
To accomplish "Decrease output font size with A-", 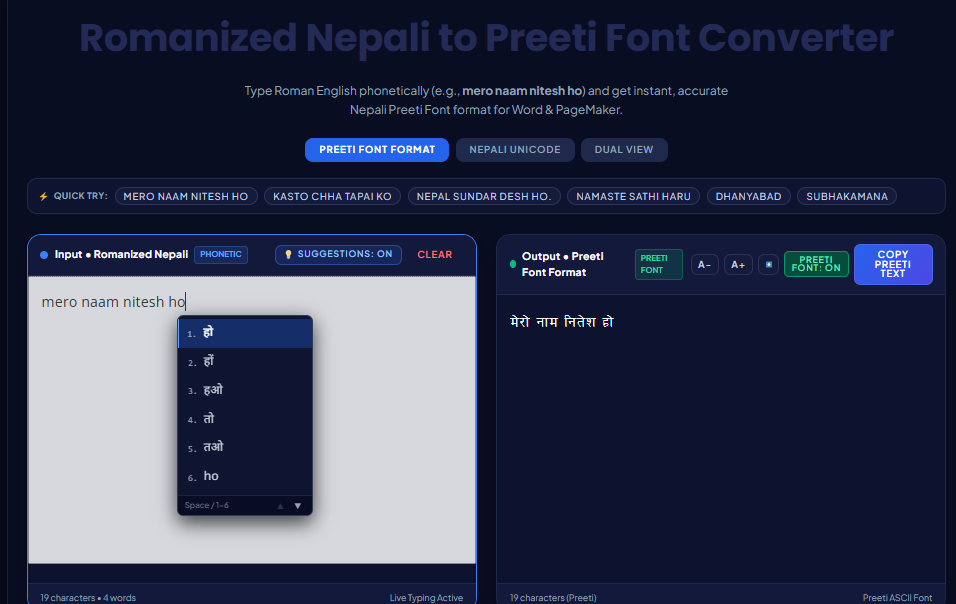I will 704,265.
